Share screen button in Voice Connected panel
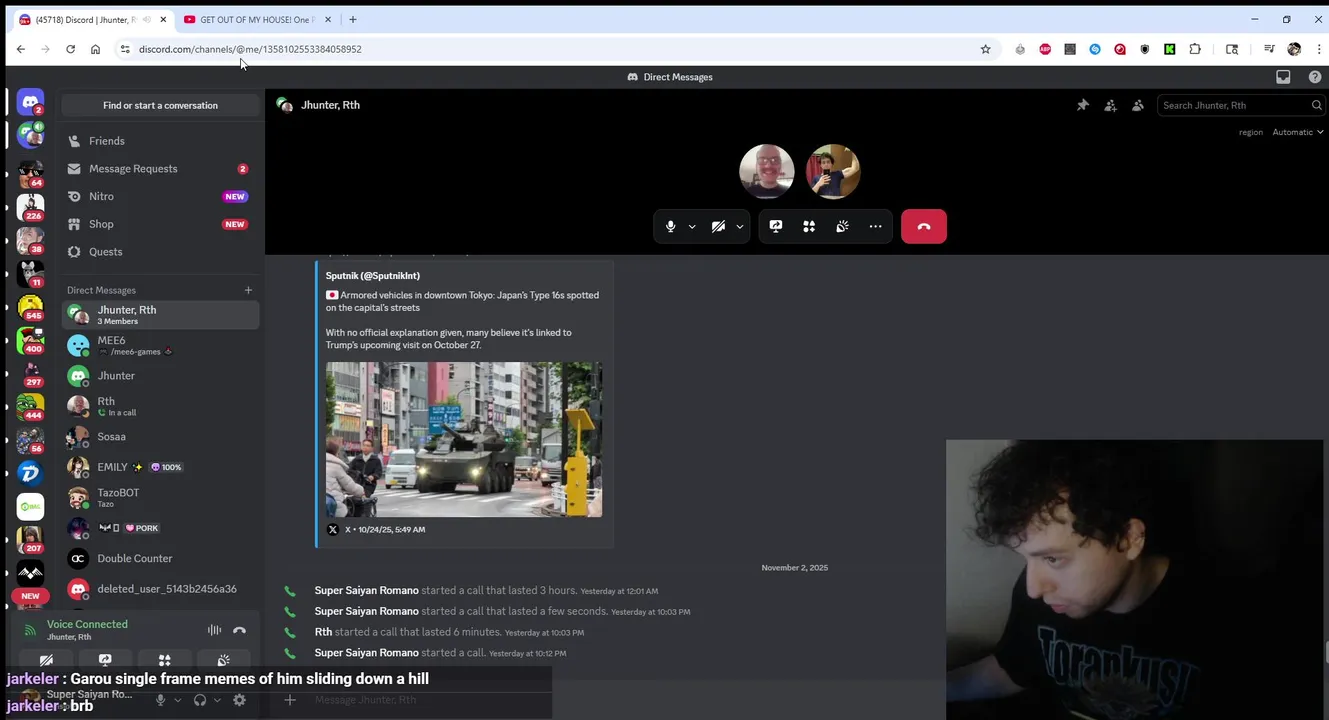 click(x=105, y=661)
